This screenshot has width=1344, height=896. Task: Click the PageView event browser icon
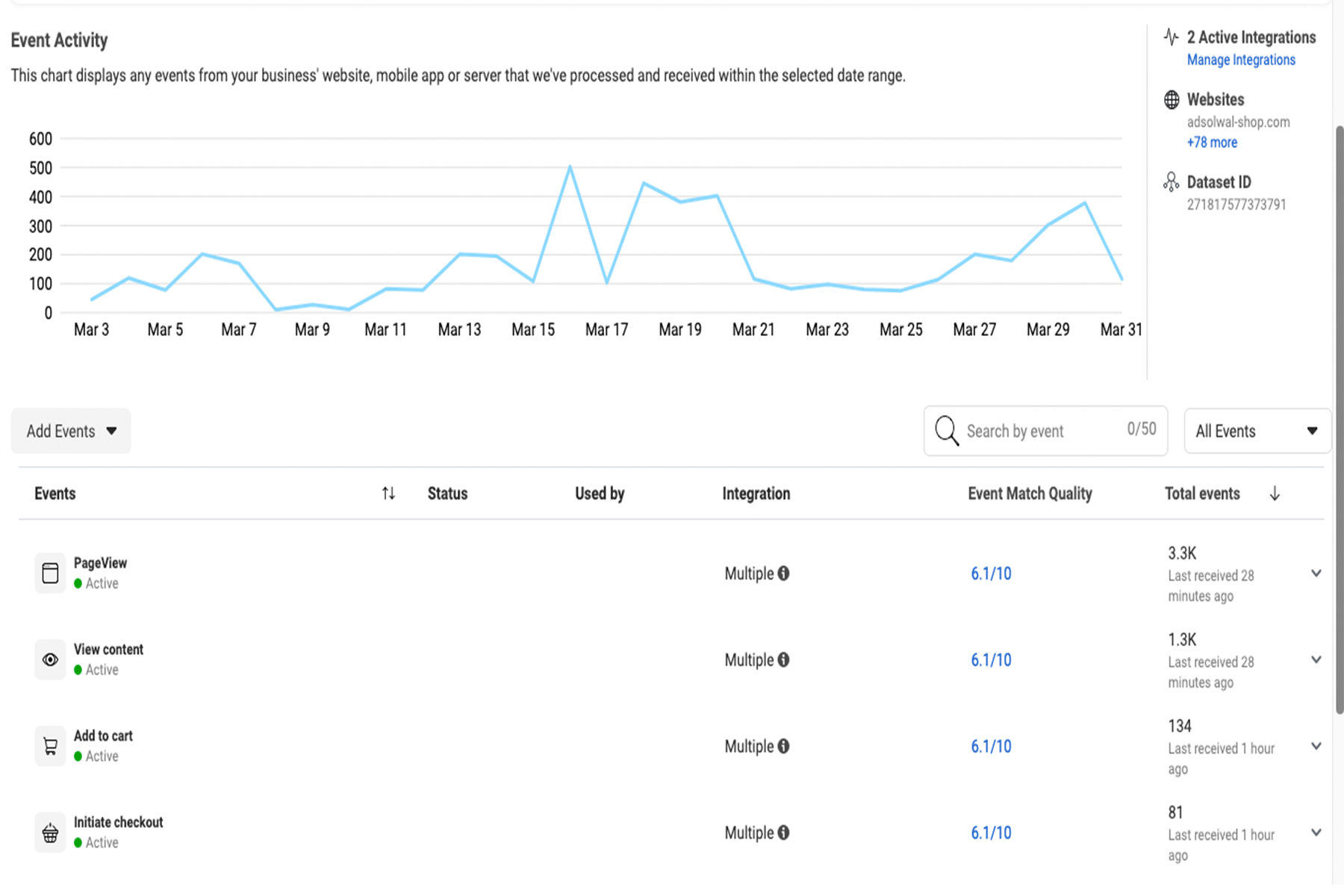click(x=50, y=573)
